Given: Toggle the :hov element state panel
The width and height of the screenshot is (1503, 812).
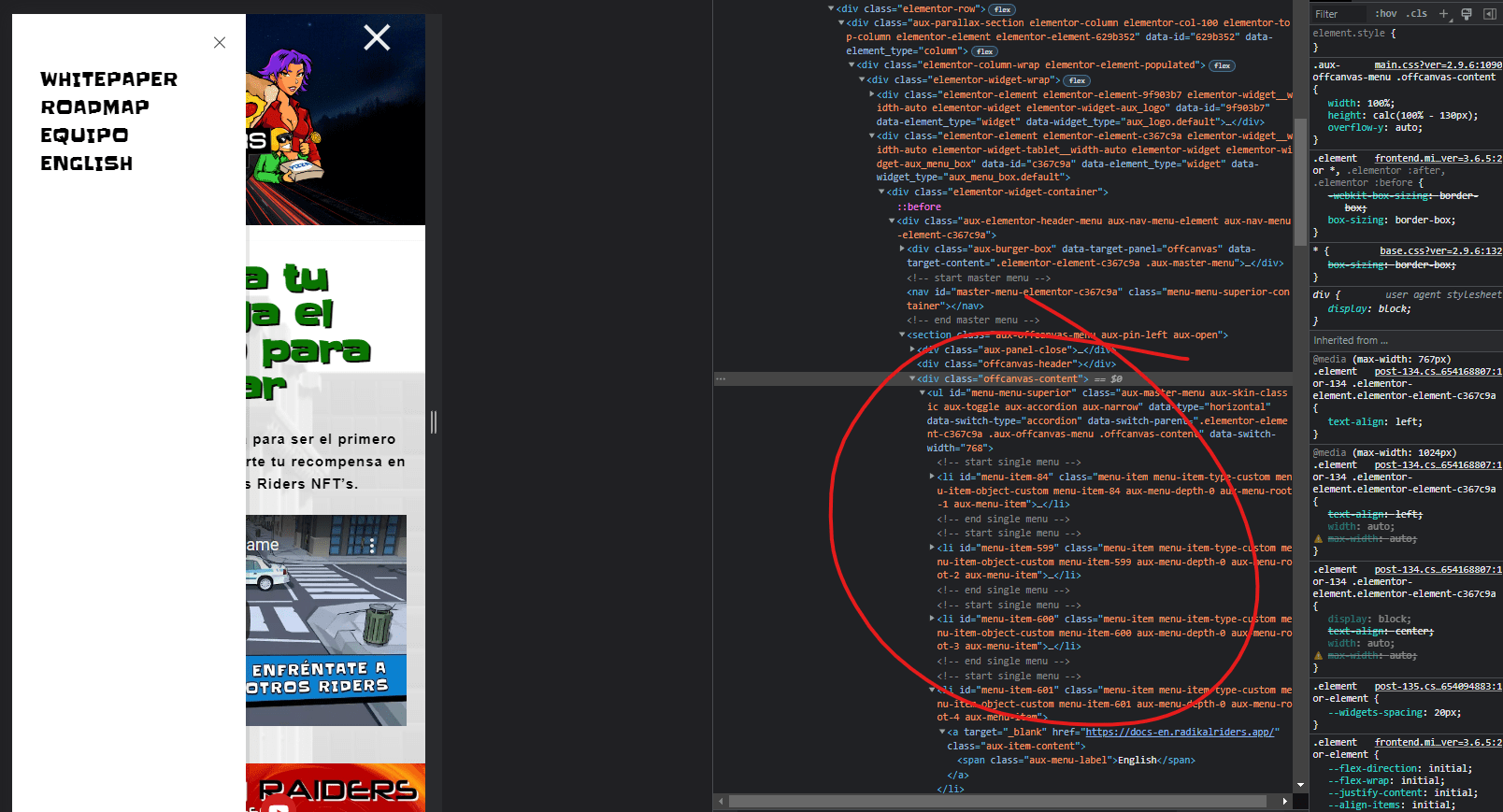Looking at the screenshot, I should (x=1385, y=14).
